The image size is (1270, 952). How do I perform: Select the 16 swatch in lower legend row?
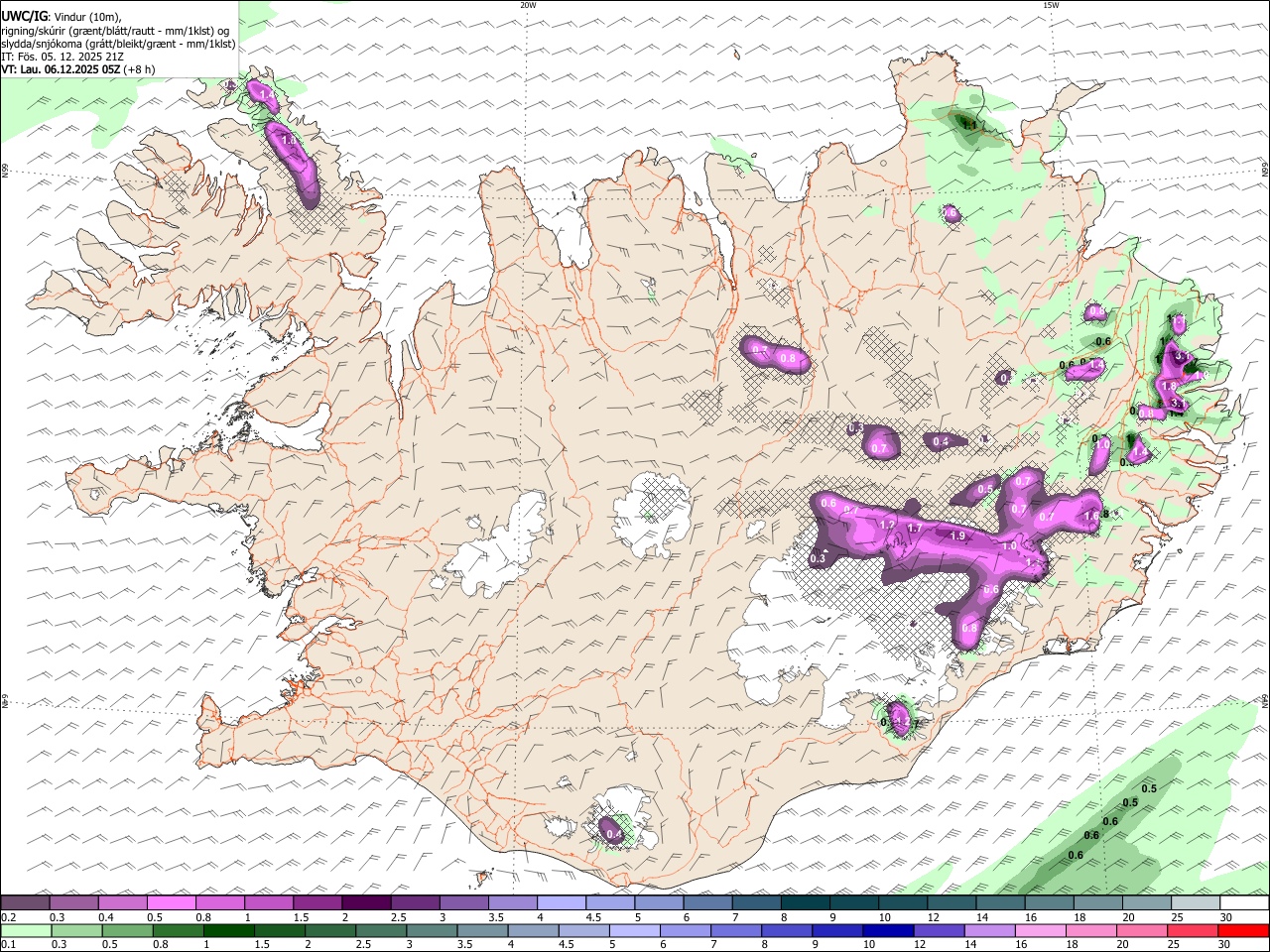[x=1042, y=930]
